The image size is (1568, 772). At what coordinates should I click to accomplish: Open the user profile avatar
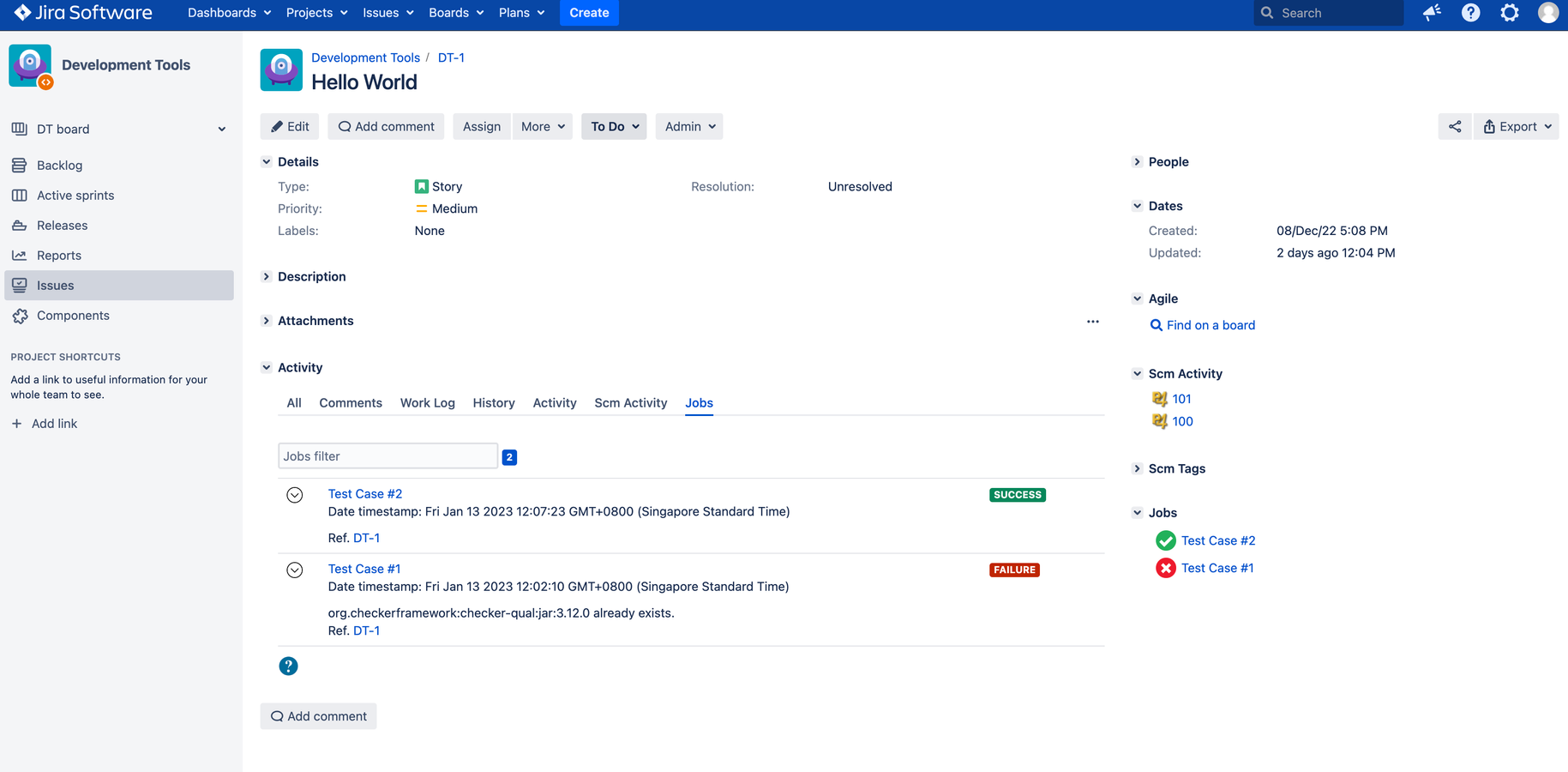pyautogui.click(x=1548, y=13)
